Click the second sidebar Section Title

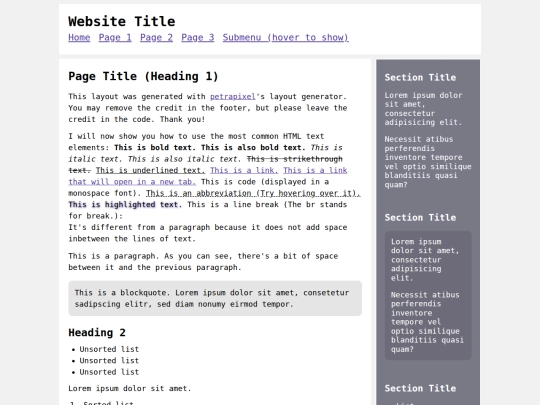pyautogui.click(x=420, y=218)
